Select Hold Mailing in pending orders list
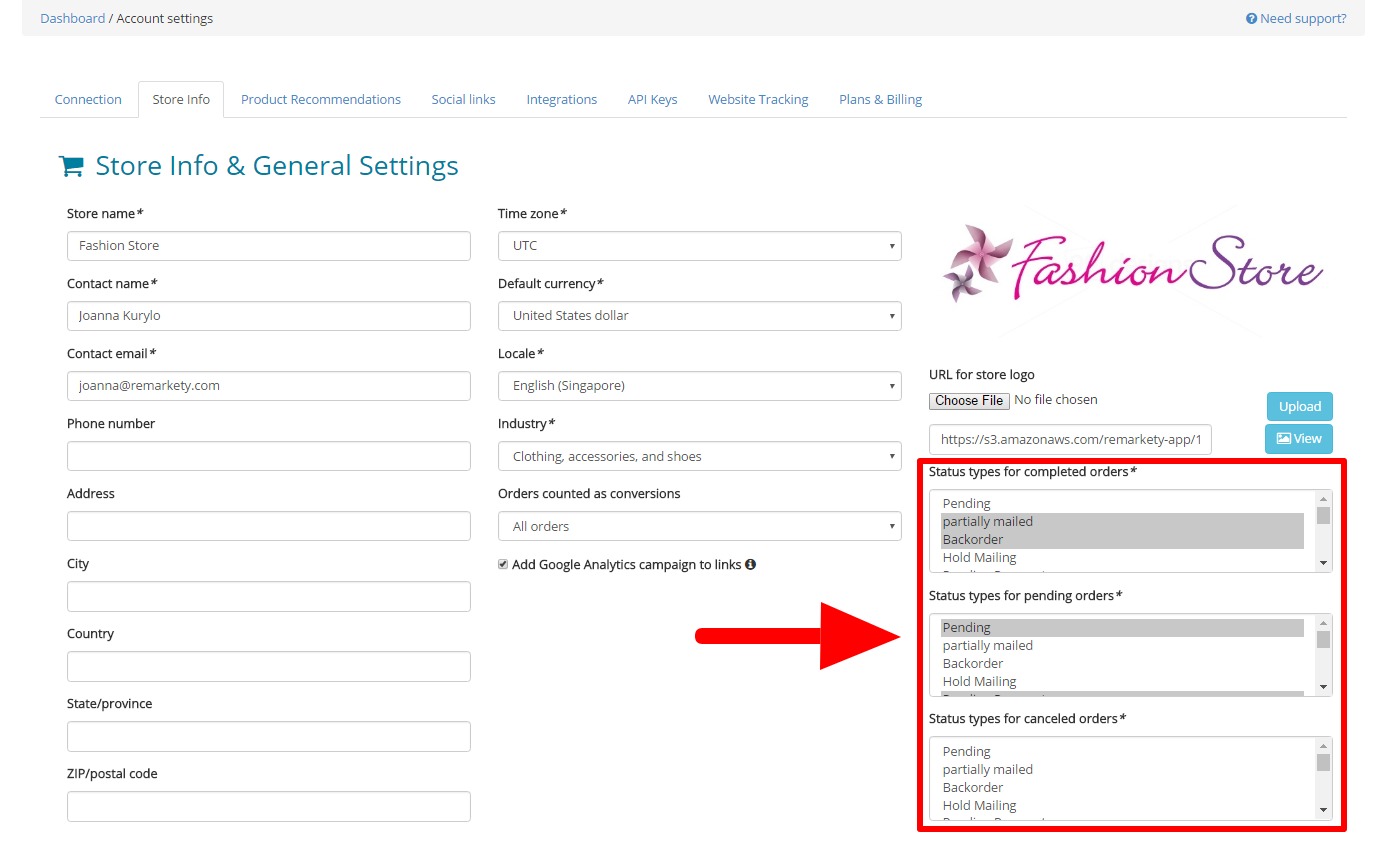This screenshot has height=847, width=1385. tap(1122, 682)
